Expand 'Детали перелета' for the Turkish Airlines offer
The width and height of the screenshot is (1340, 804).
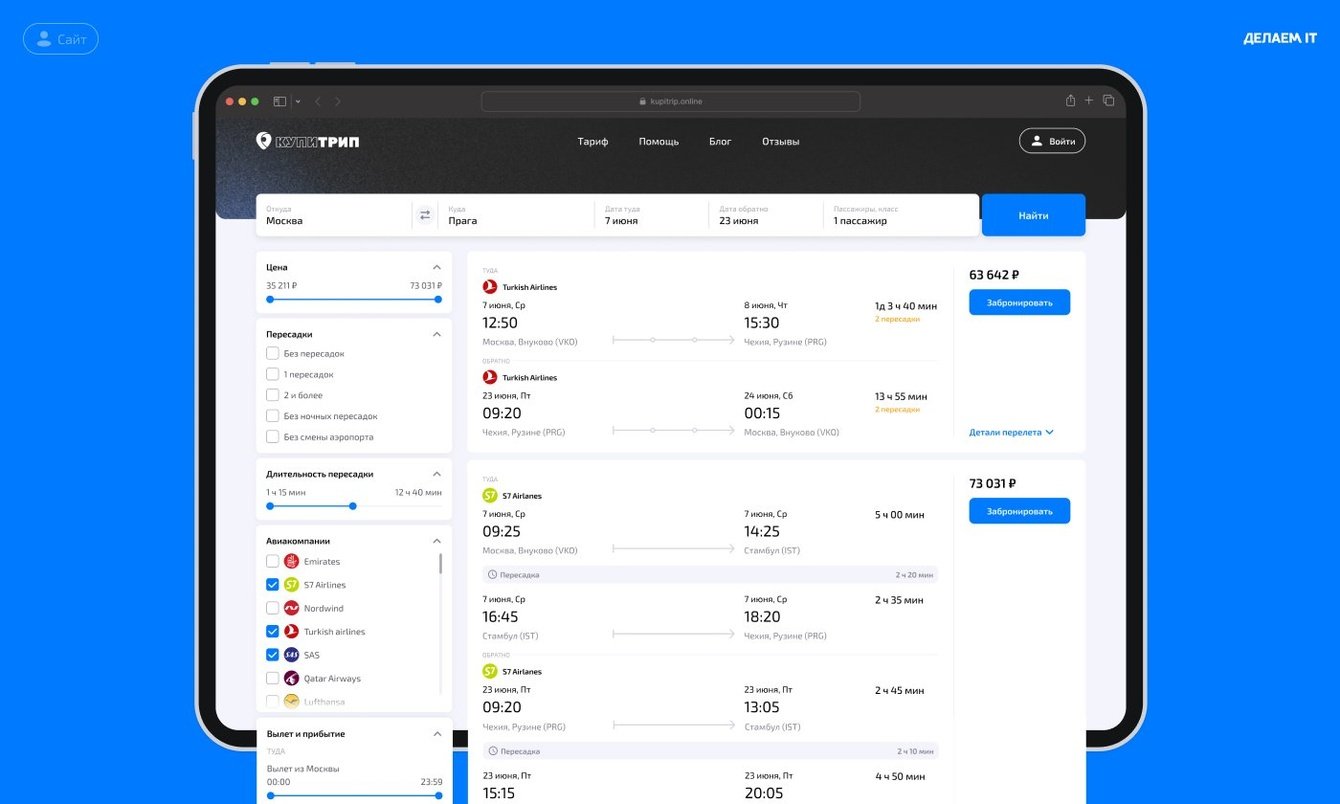[1011, 433]
